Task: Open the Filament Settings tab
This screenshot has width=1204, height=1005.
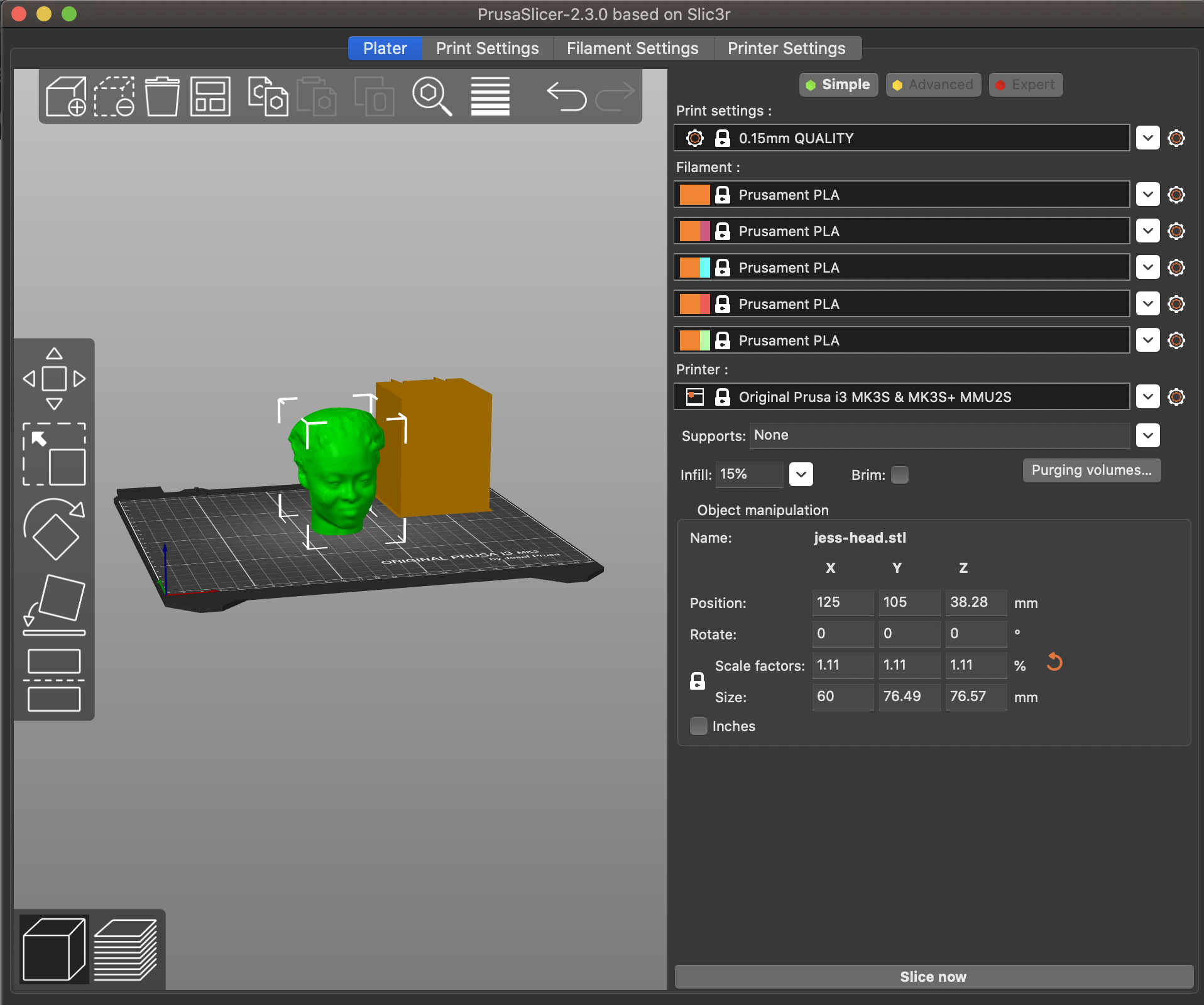Action: pyautogui.click(x=632, y=48)
